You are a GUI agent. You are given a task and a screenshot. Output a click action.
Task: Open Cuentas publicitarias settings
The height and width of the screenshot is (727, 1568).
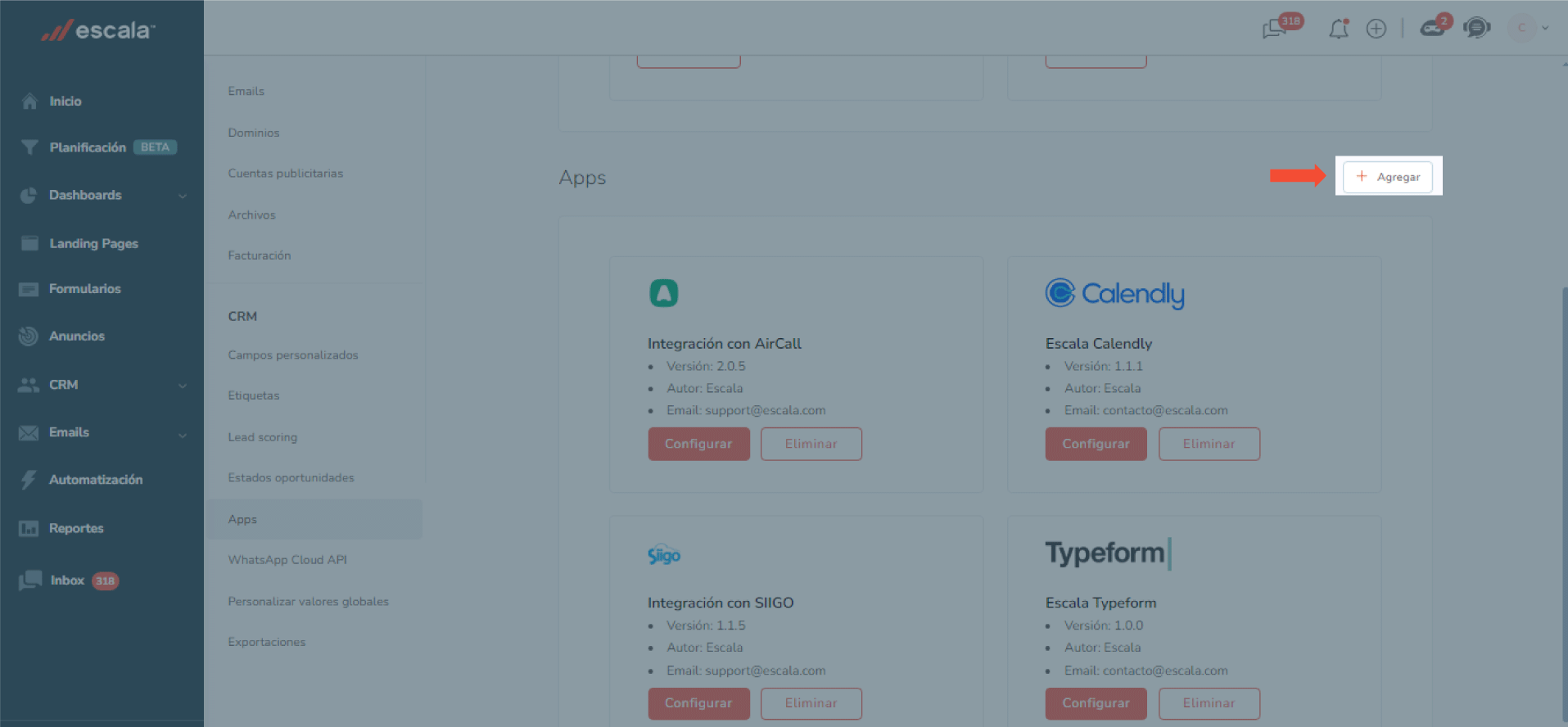coord(286,174)
